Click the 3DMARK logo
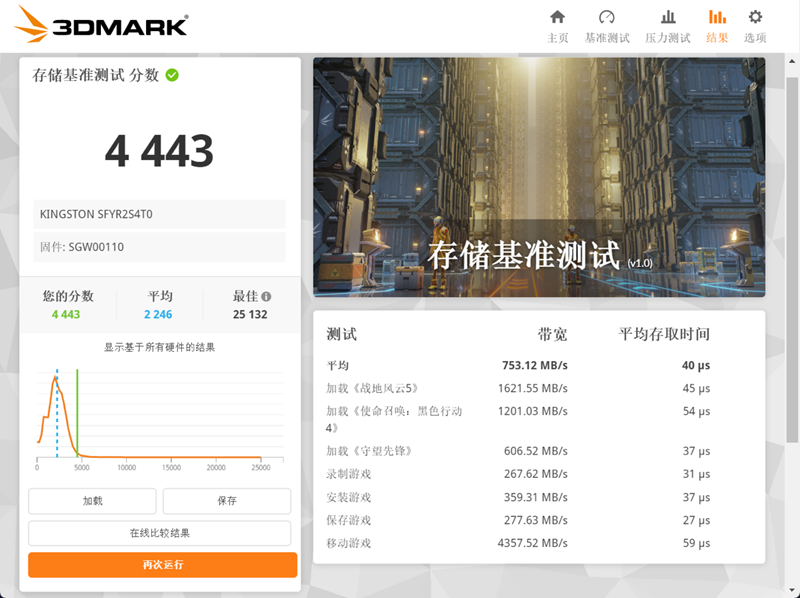The height and width of the screenshot is (598, 800). [101, 24]
